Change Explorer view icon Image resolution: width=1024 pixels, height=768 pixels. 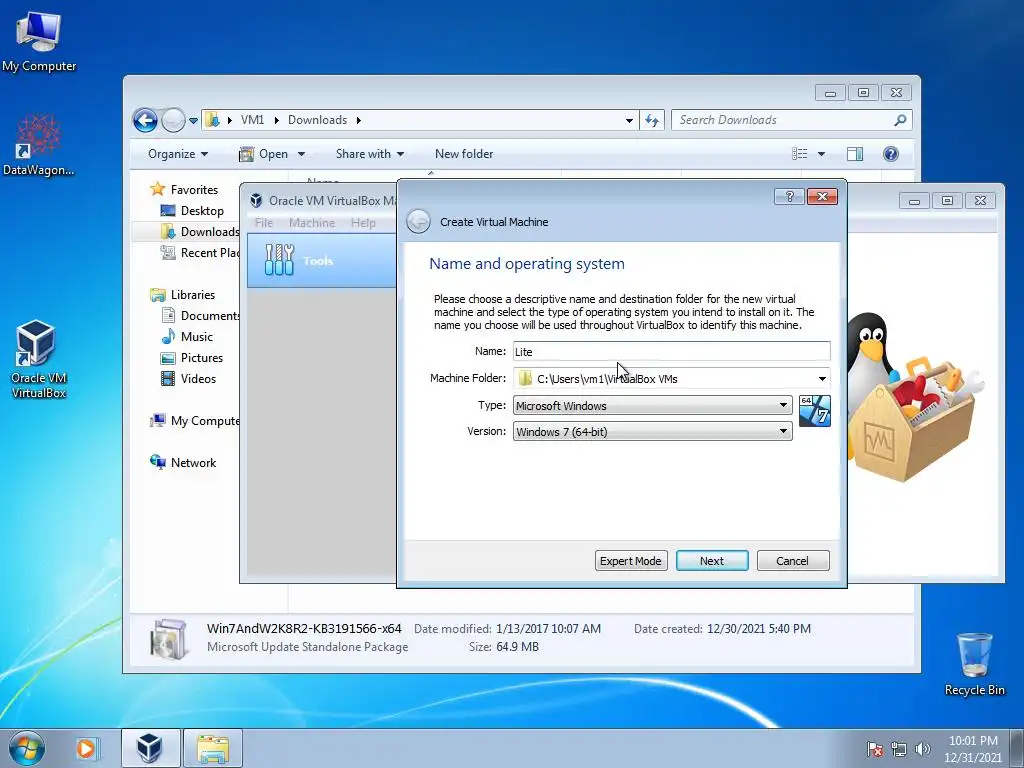point(800,154)
